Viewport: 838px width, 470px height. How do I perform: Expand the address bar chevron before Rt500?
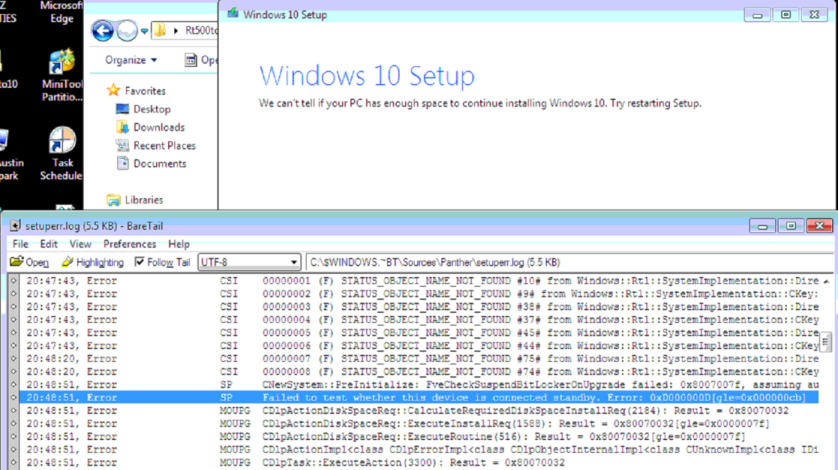175,31
